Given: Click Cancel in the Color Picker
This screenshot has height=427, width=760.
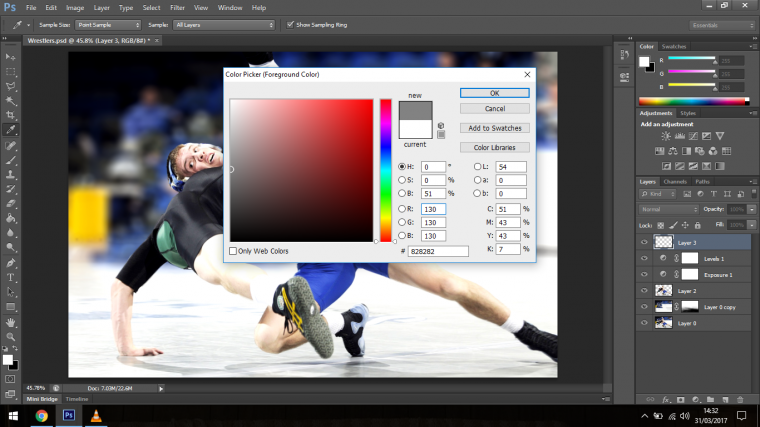Looking at the screenshot, I should 494,109.
